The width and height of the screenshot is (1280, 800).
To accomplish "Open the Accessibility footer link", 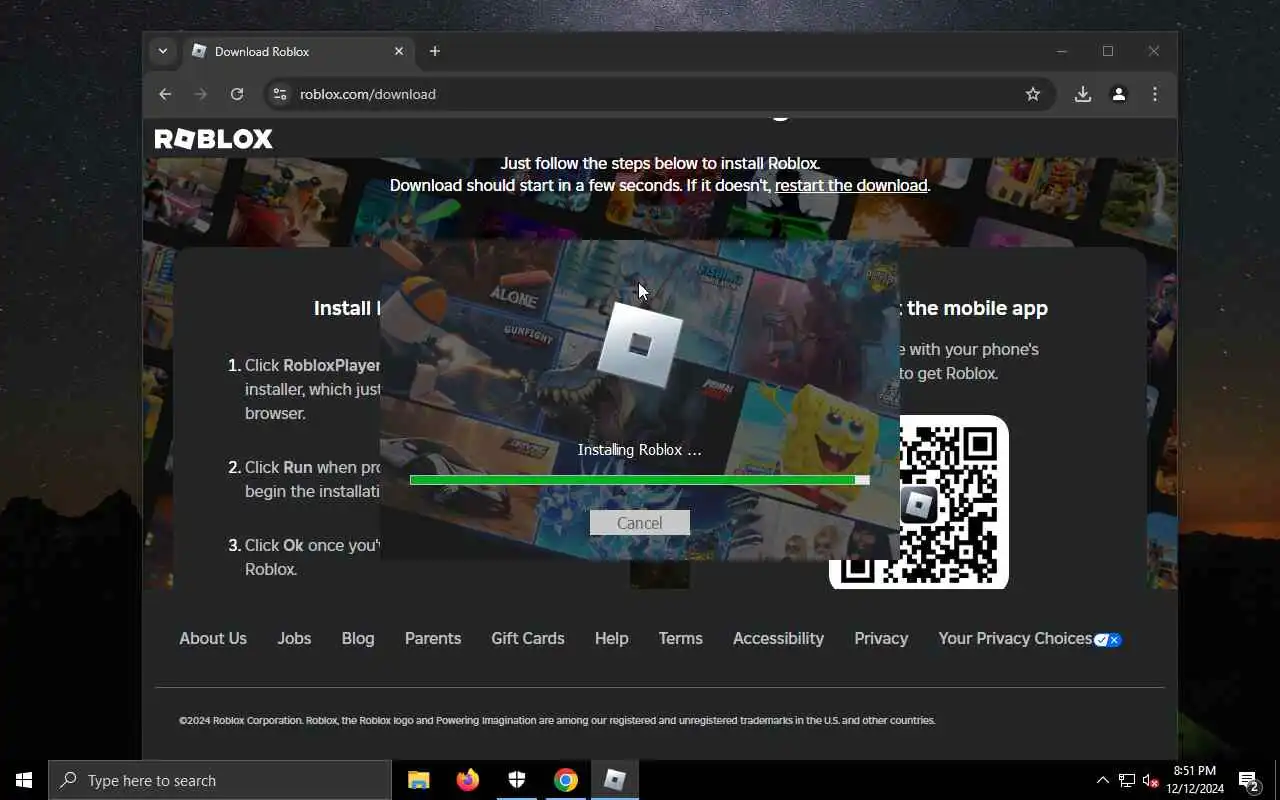I will click(x=778, y=638).
